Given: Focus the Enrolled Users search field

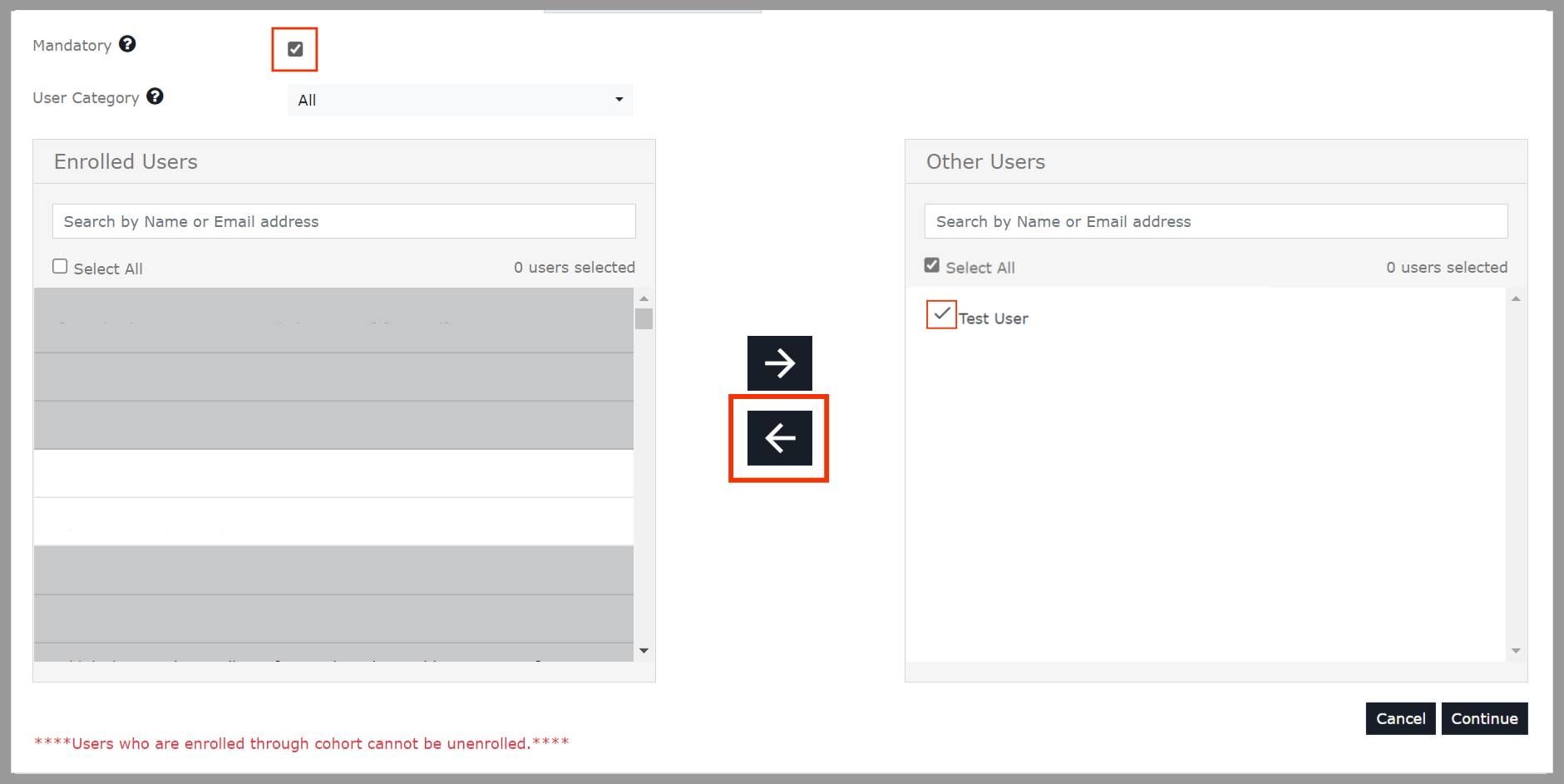Looking at the screenshot, I should click(x=343, y=222).
